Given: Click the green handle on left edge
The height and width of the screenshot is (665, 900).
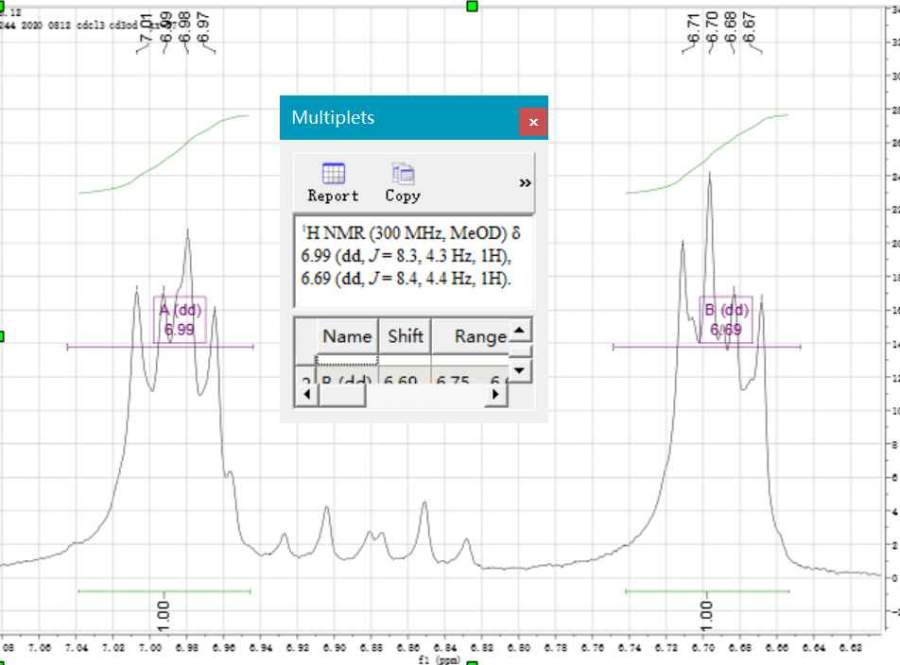Looking at the screenshot, I should [2, 337].
